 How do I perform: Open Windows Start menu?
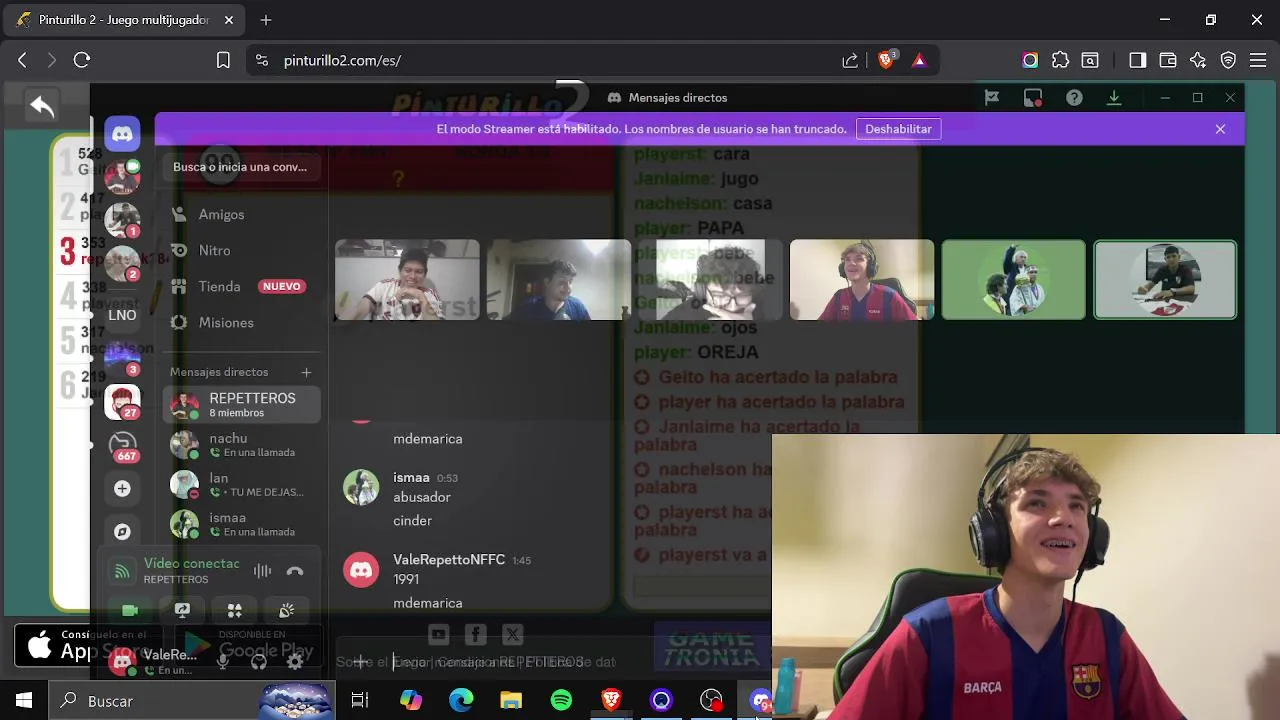pos(24,701)
